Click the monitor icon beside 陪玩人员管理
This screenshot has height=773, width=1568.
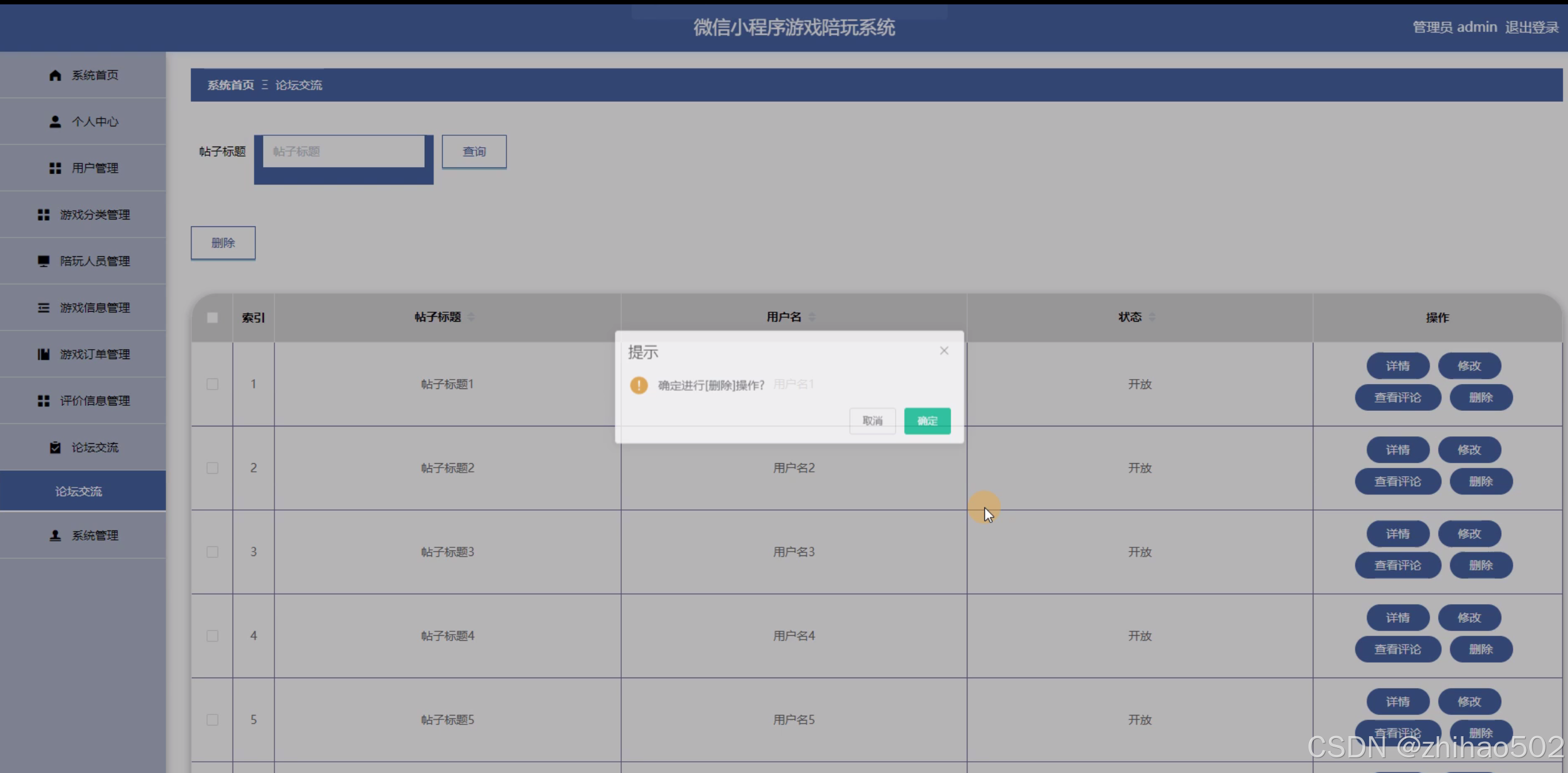(x=43, y=261)
